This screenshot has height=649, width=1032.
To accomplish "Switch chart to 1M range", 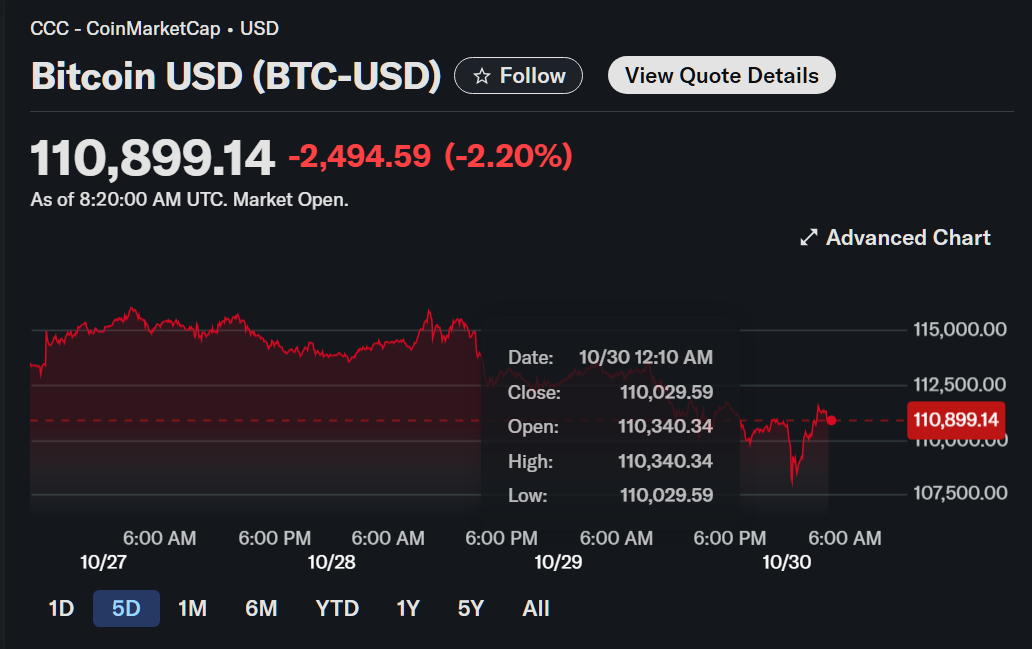I will [x=192, y=608].
